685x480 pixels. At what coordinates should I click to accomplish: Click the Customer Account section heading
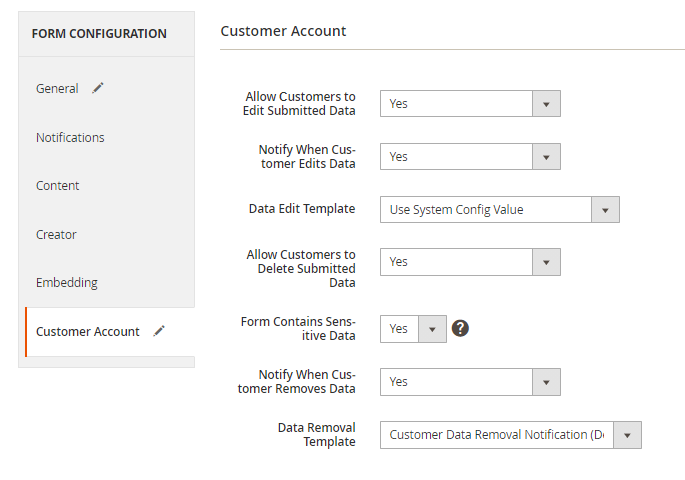[x=283, y=31]
